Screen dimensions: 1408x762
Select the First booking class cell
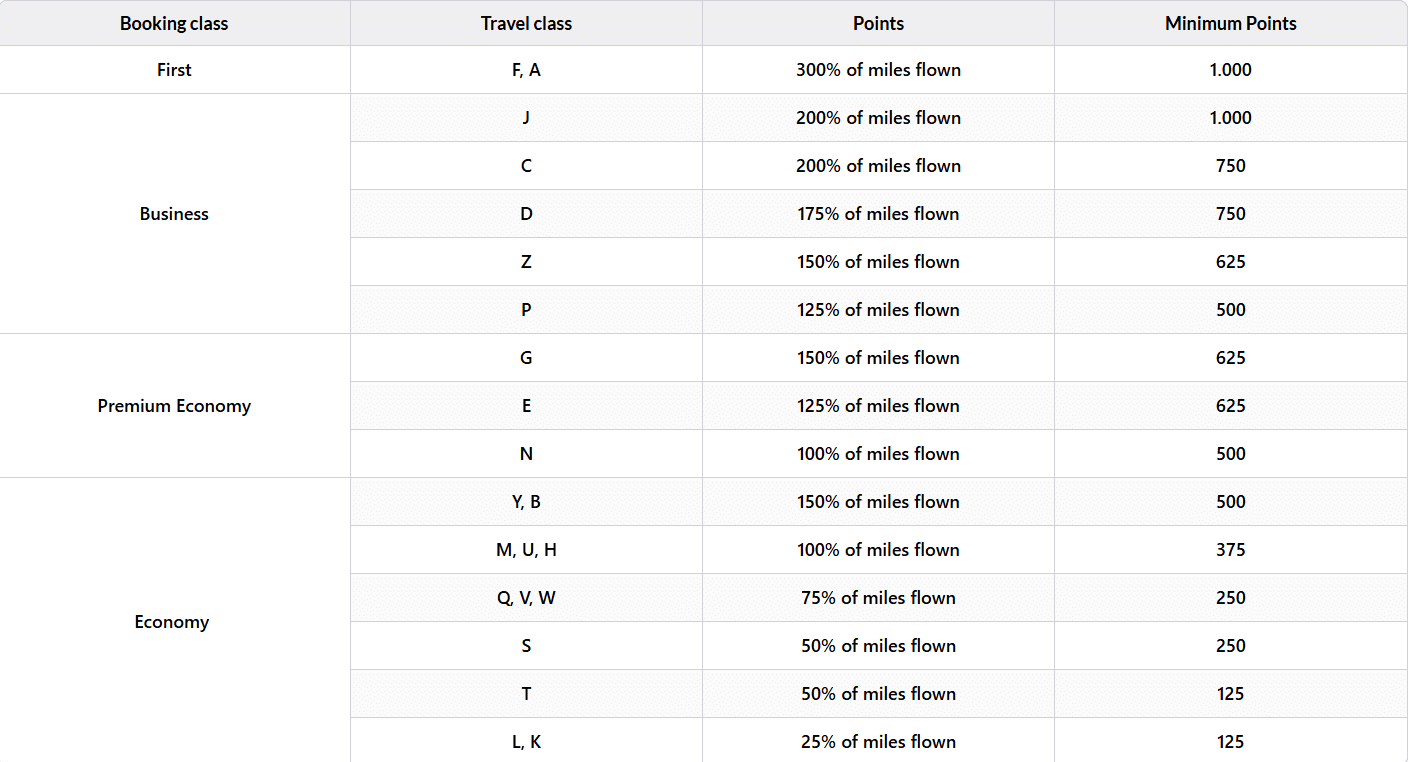(174, 70)
